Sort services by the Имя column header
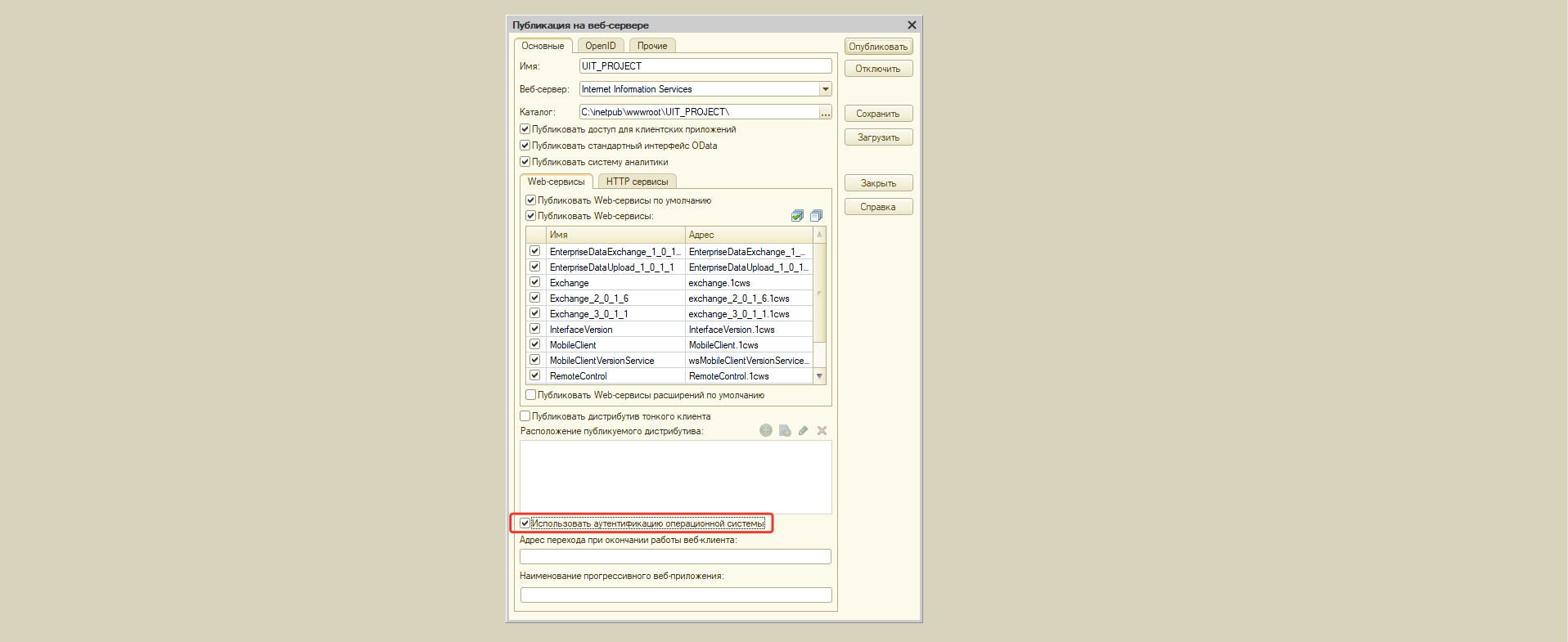Viewport: 1568px width, 642px height. click(x=614, y=235)
